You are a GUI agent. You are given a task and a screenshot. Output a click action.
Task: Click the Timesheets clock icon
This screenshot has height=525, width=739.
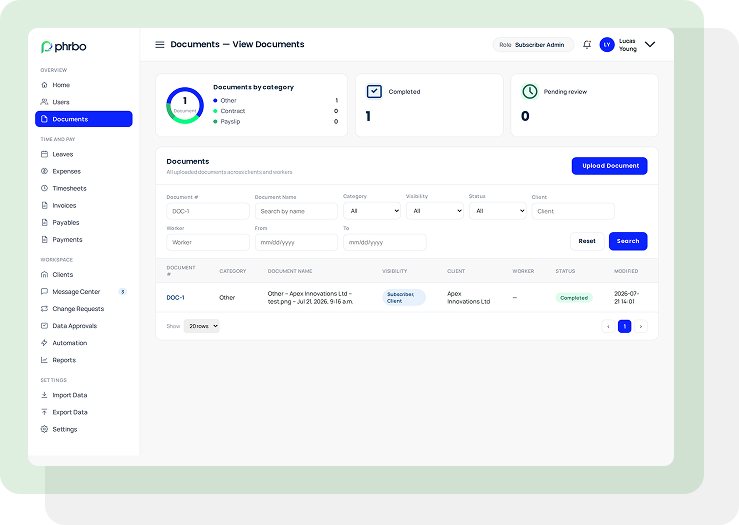44,188
